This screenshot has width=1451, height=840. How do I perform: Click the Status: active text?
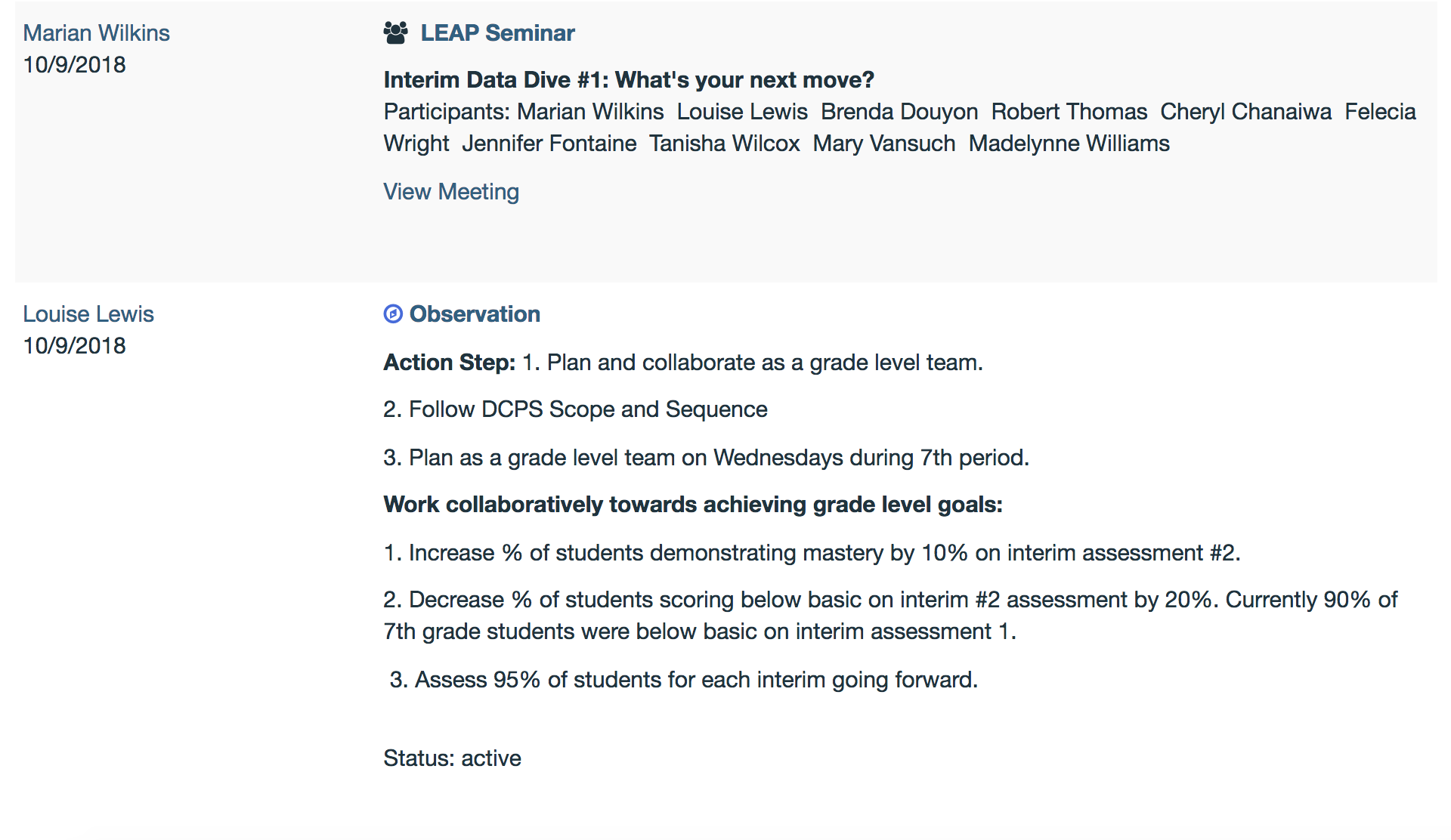(x=452, y=758)
